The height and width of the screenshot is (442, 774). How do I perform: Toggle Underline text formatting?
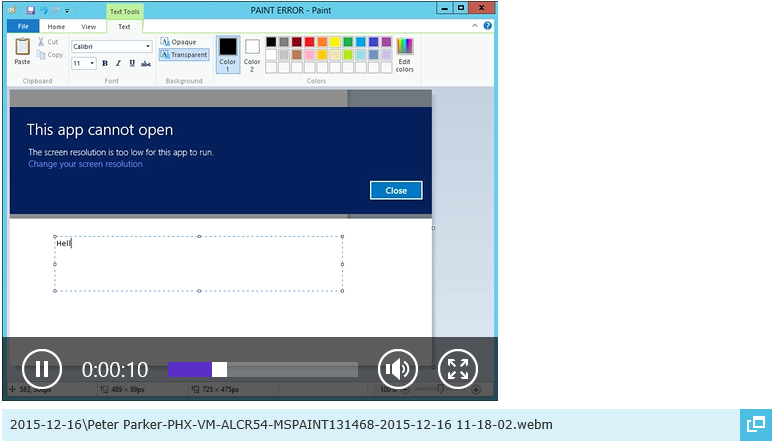132,63
